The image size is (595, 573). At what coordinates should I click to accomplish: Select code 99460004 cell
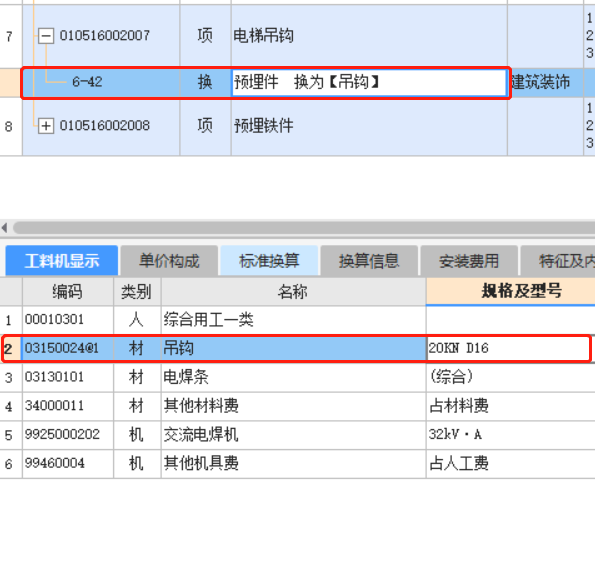tap(68, 464)
